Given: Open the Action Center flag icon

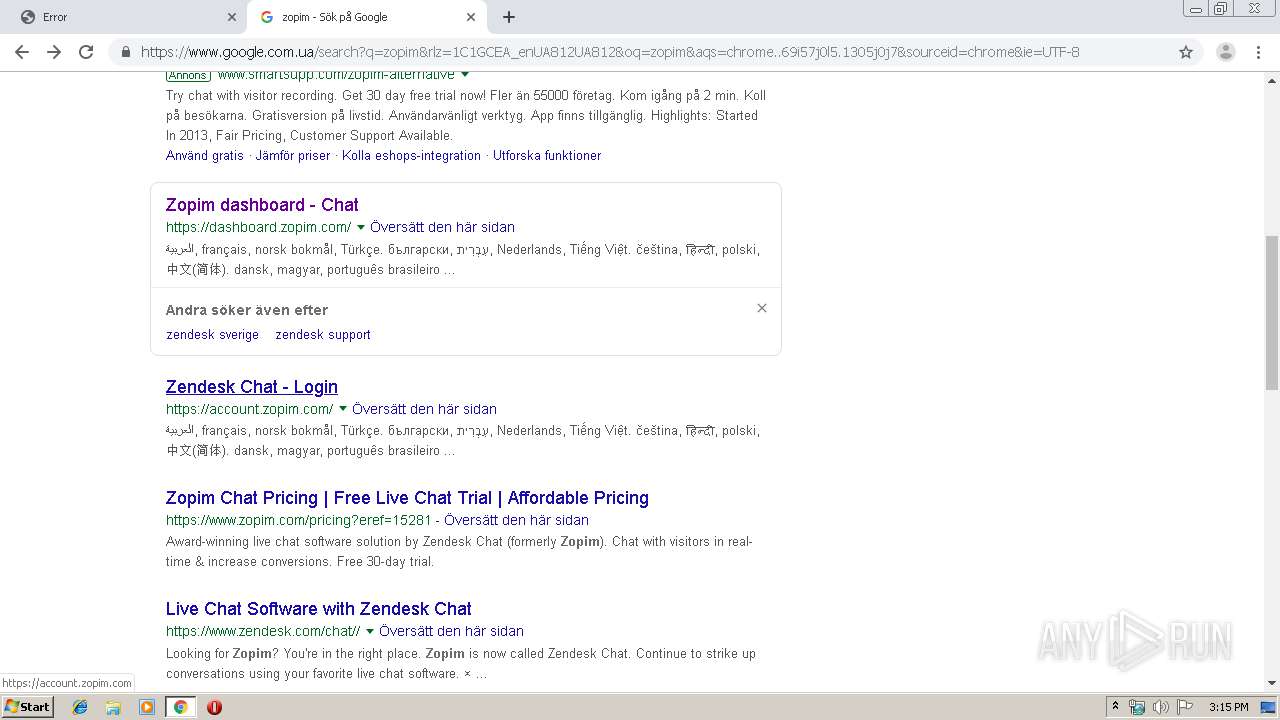Looking at the screenshot, I should pyautogui.click(x=1185, y=707).
